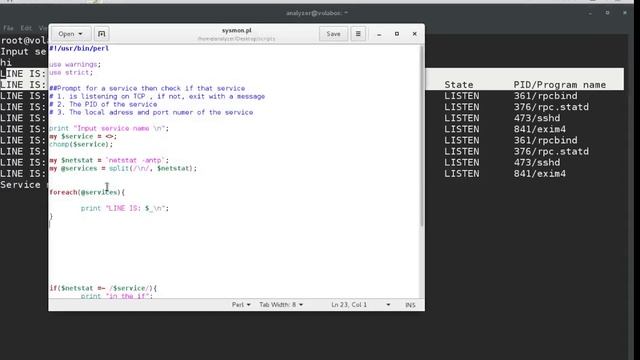Click the first '841/exim4' entry in terminal
This screenshot has width=640, height=360.
[x=540, y=129]
